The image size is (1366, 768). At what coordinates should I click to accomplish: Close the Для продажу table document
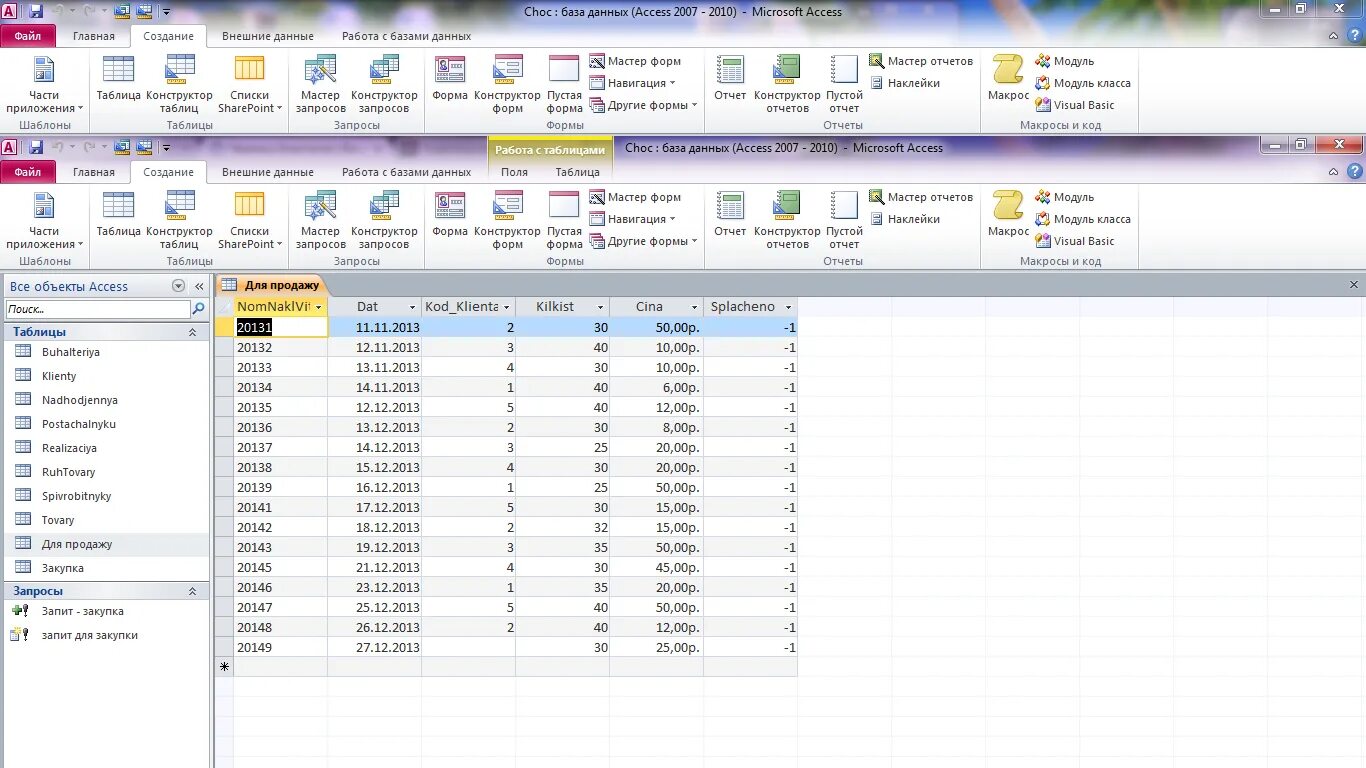coord(1354,285)
